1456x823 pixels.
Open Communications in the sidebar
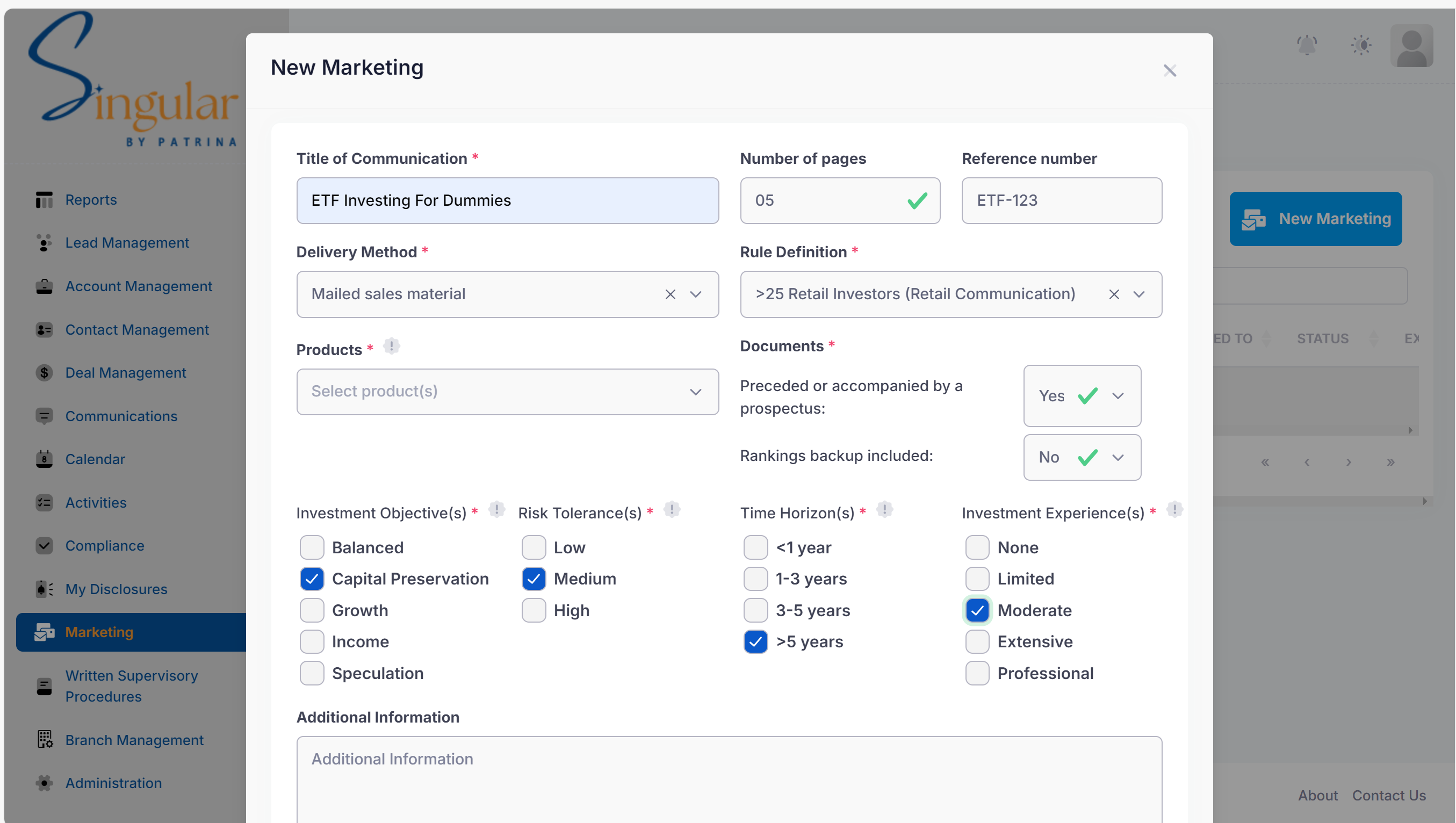(121, 416)
